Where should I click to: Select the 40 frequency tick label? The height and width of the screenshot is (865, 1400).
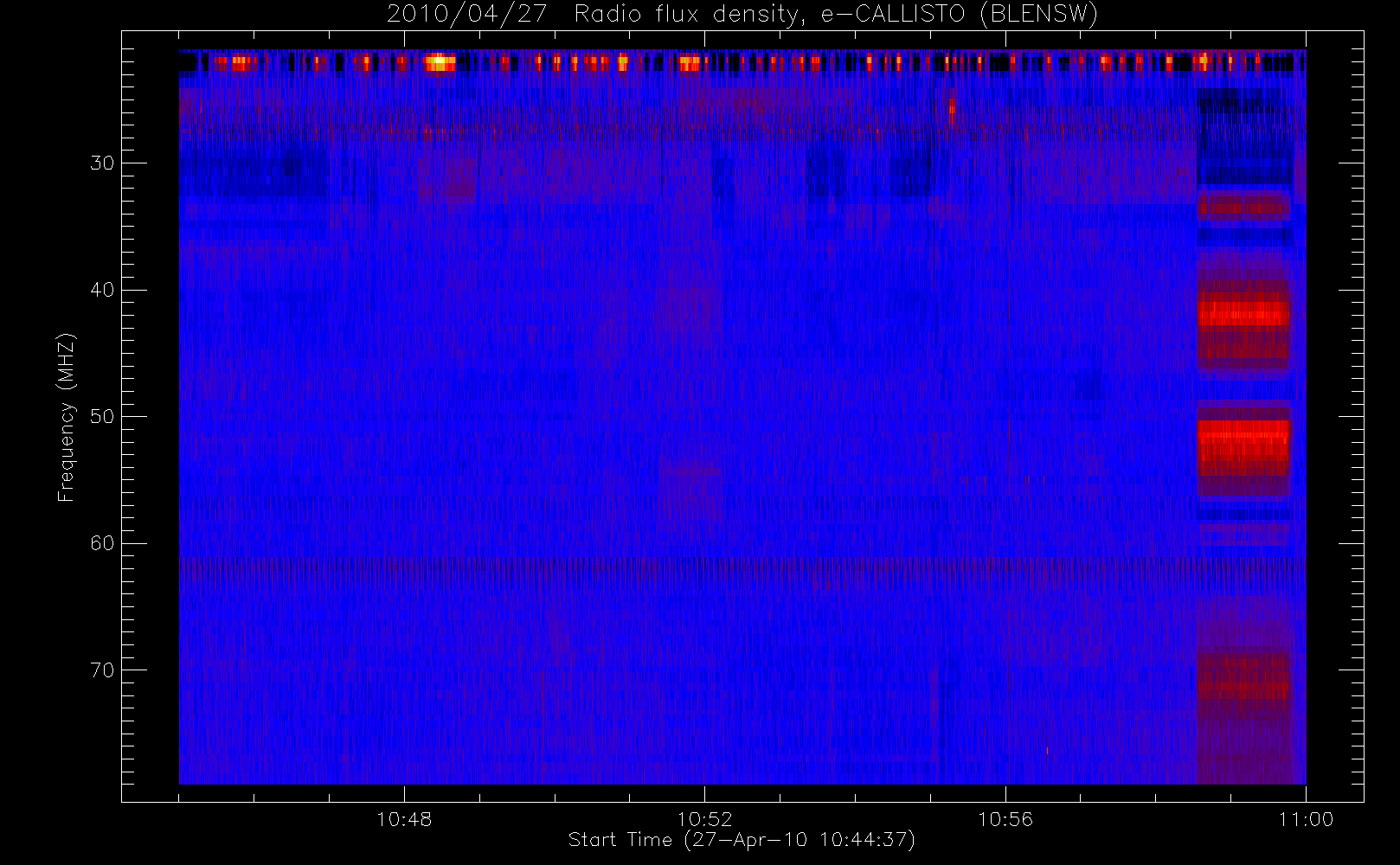click(x=102, y=290)
